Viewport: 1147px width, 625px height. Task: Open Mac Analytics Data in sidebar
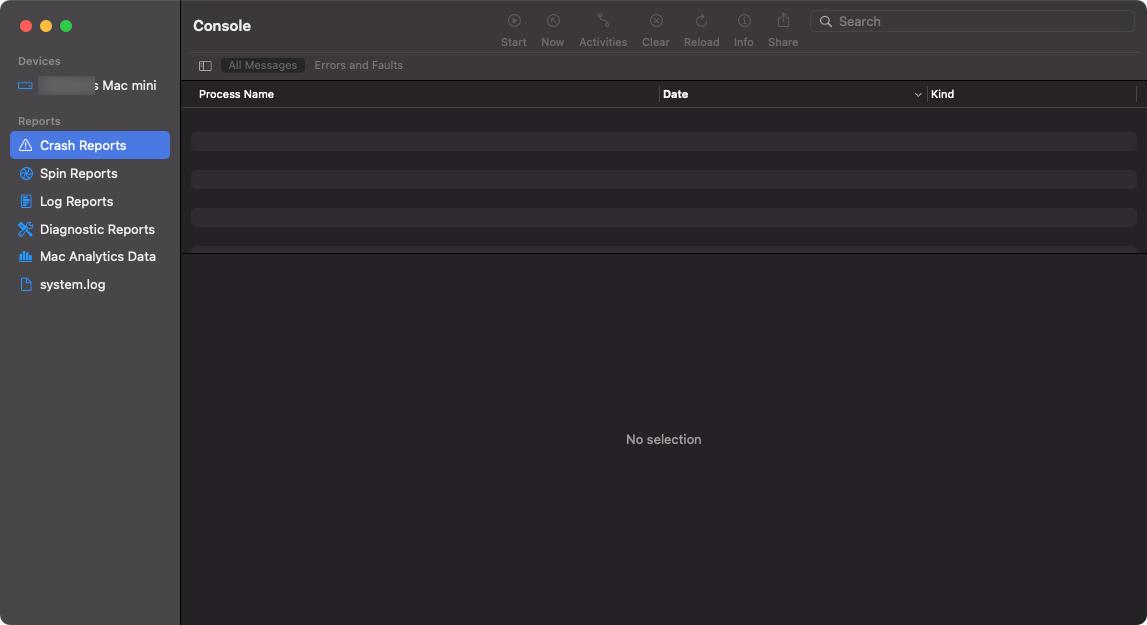coord(90,256)
